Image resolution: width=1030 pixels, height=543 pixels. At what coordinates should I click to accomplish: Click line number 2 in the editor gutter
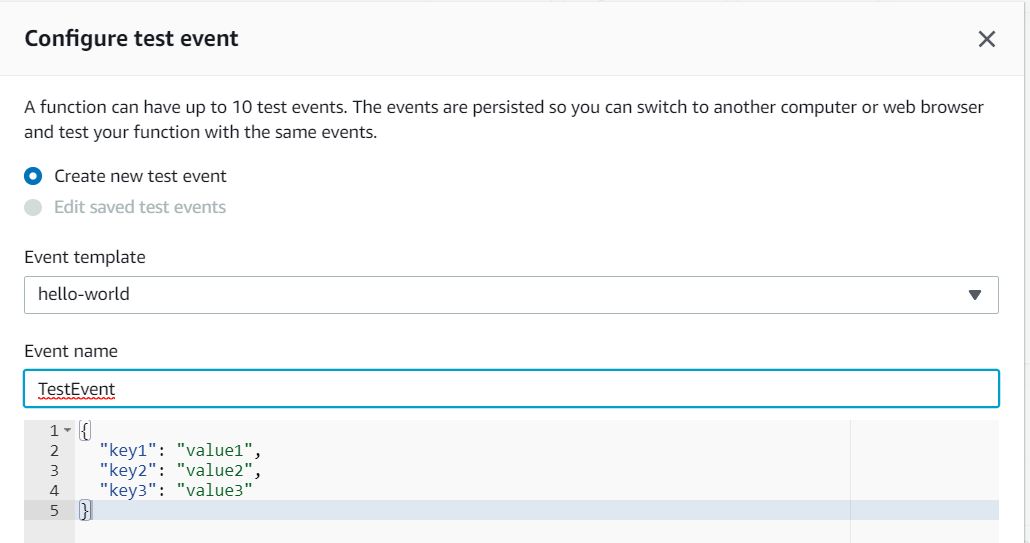pos(54,451)
